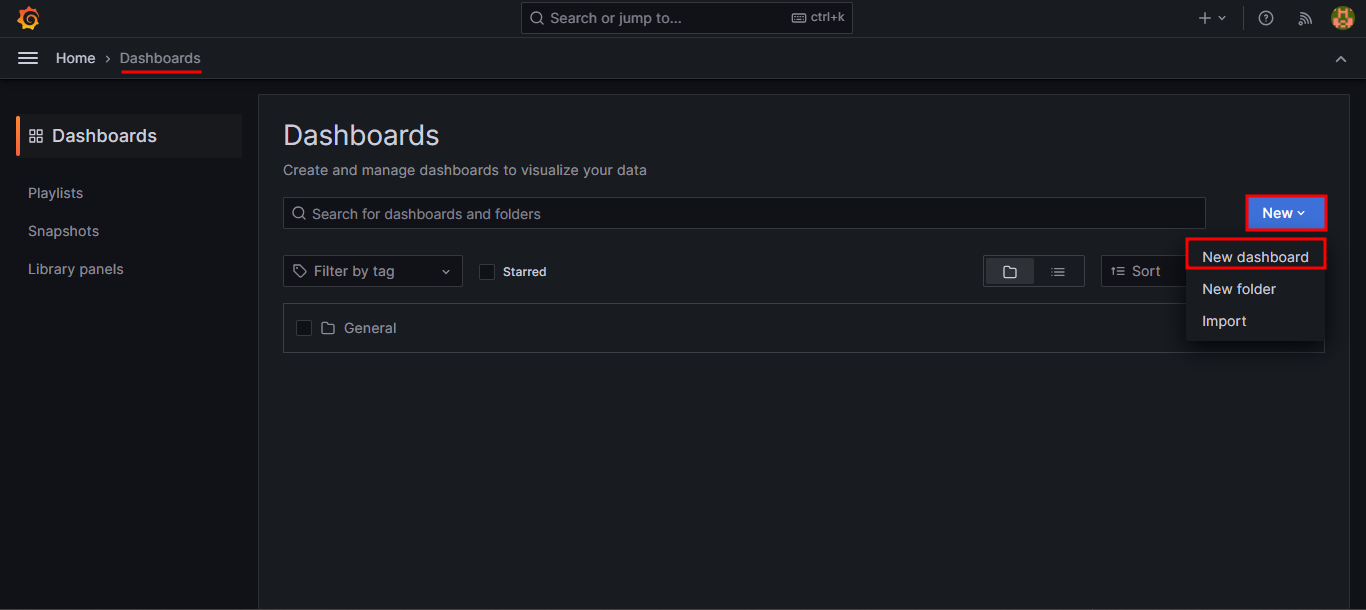Click the New button
This screenshot has height=610, width=1366.
click(x=1285, y=212)
